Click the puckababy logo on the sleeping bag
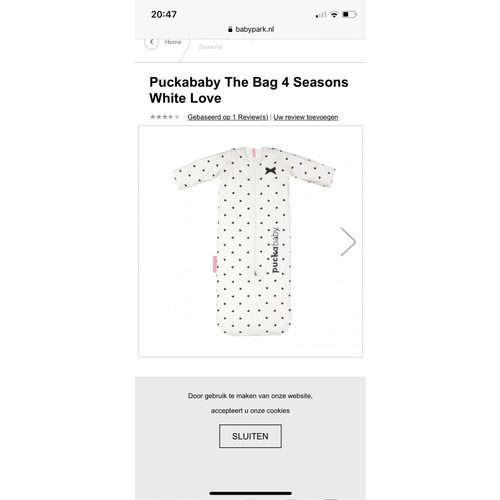This screenshot has height=500, width=500. (275, 250)
